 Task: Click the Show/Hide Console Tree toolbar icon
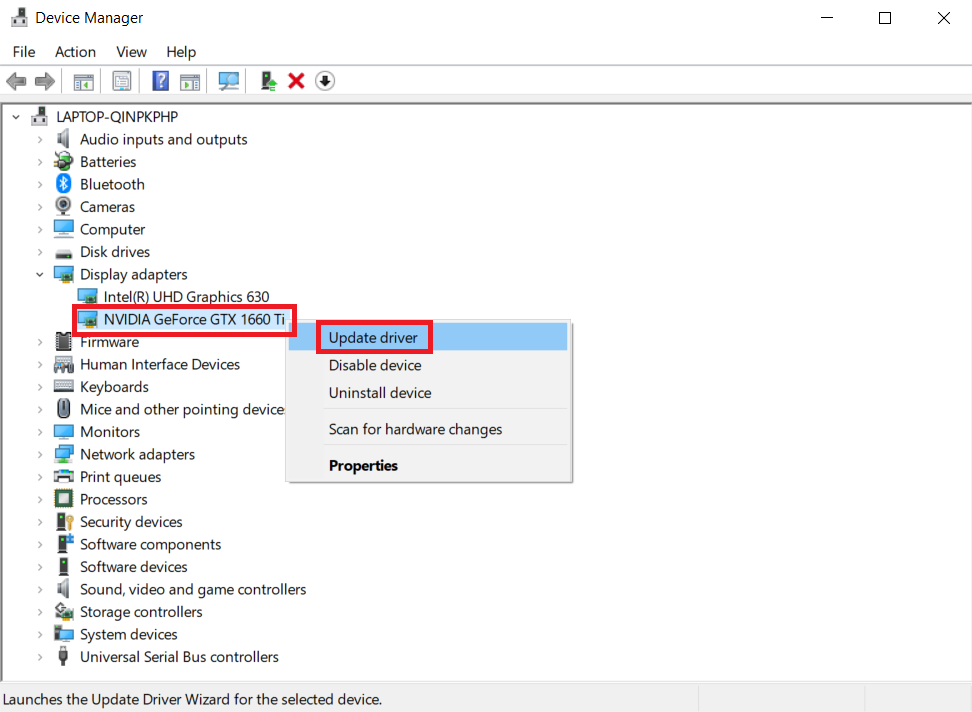[83, 81]
